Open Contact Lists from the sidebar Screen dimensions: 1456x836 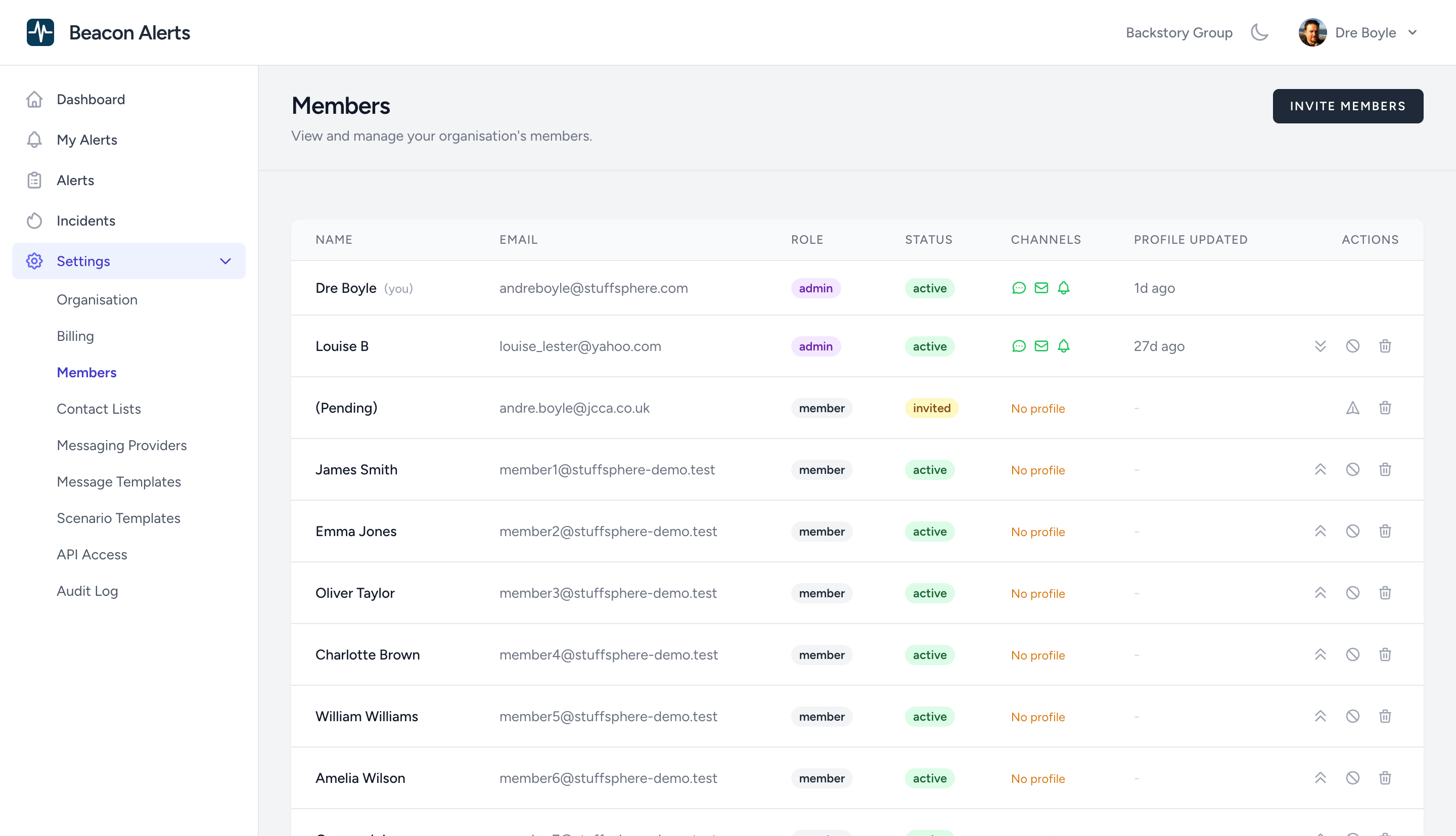(99, 409)
